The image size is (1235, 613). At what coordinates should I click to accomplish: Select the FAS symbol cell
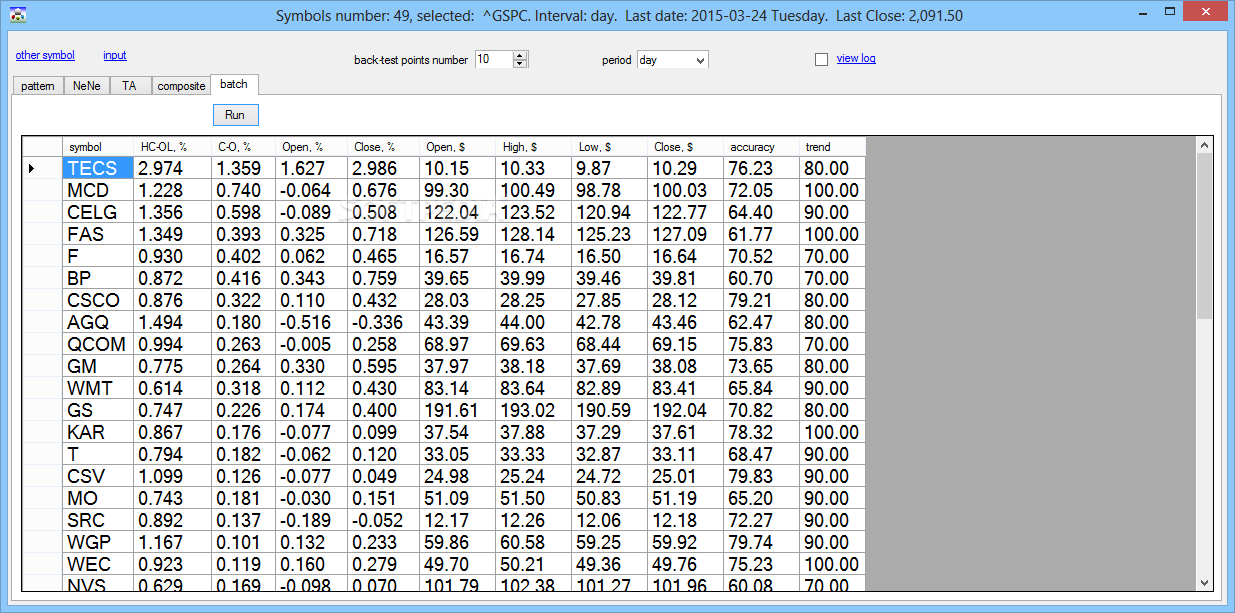(x=98, y=235)
